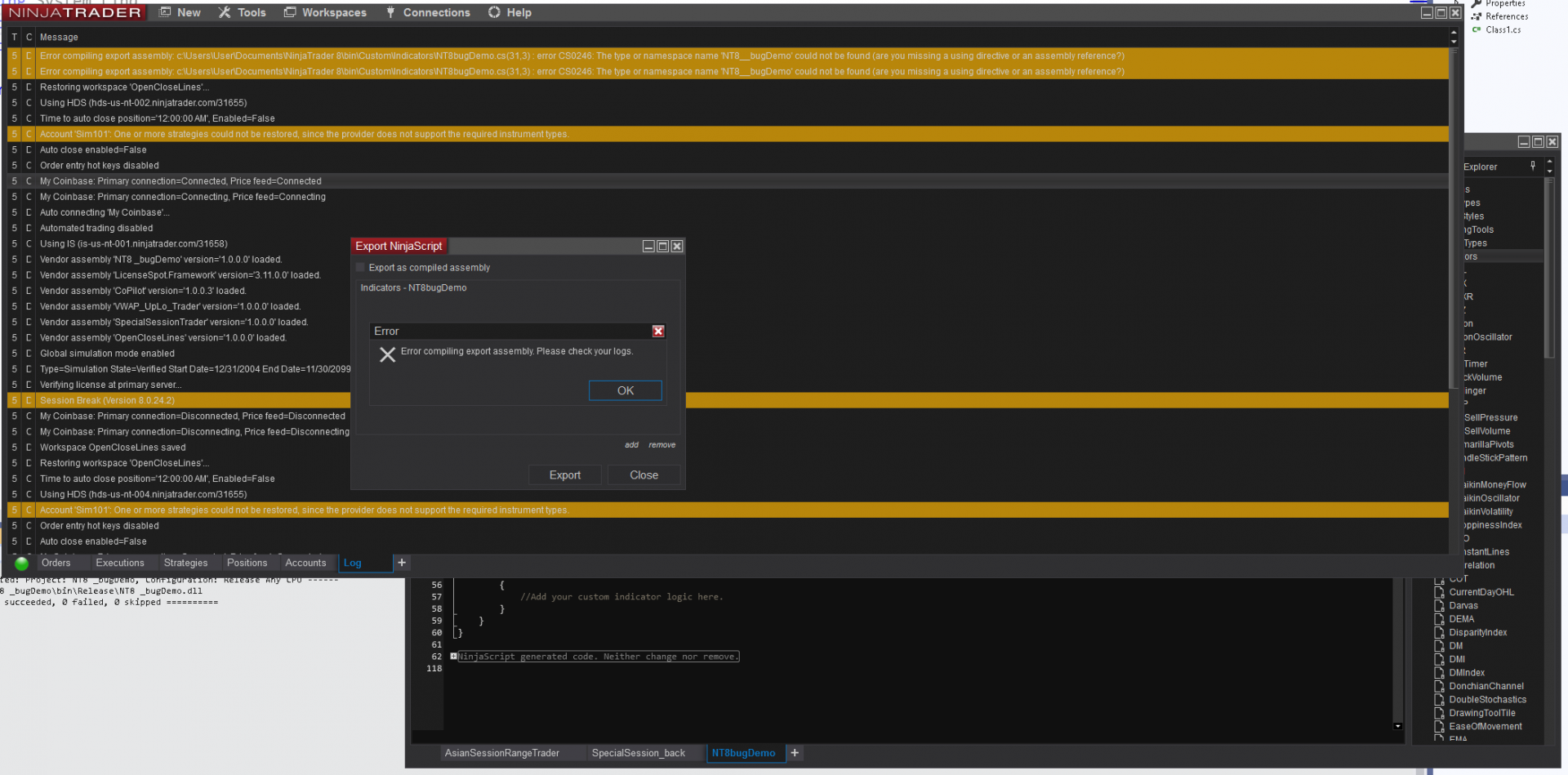Select the NT8bugDemo editor tab
The width and height of the screenshot is (1568, 775).
click(x=744, y=753)
